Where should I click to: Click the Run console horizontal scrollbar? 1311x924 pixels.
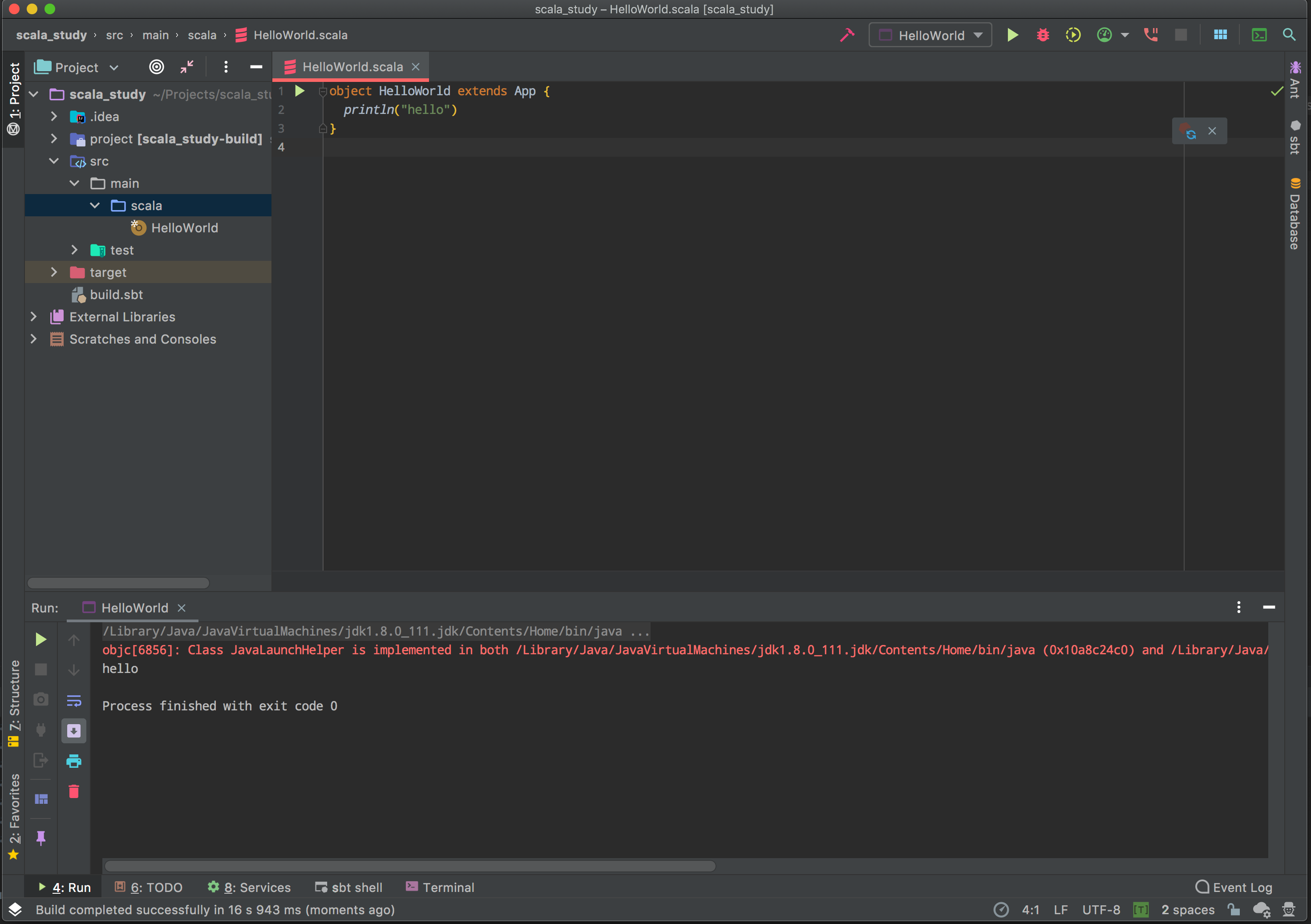pos(410,866)
